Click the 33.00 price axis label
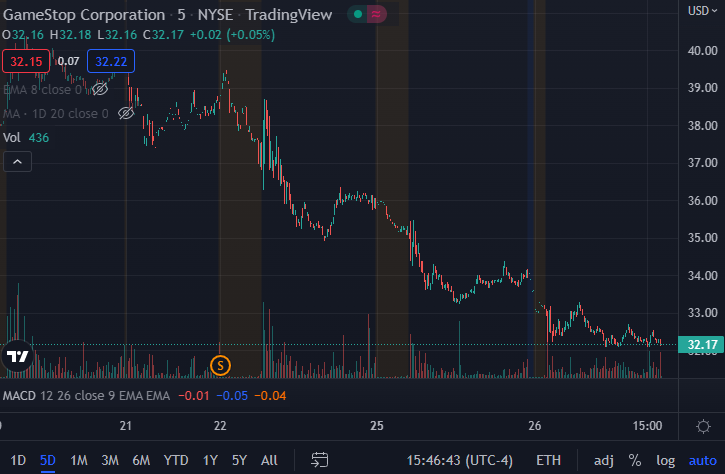The image size is (725, 474). coord(702,313)
